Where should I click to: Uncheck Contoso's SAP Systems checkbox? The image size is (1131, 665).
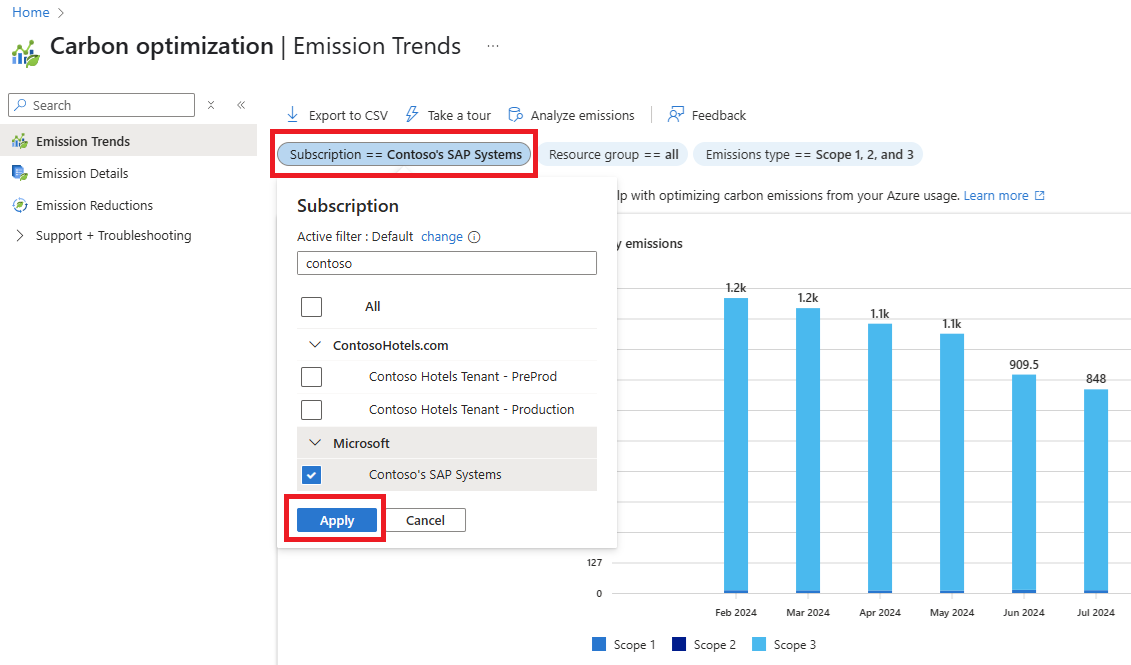[312, 475]
